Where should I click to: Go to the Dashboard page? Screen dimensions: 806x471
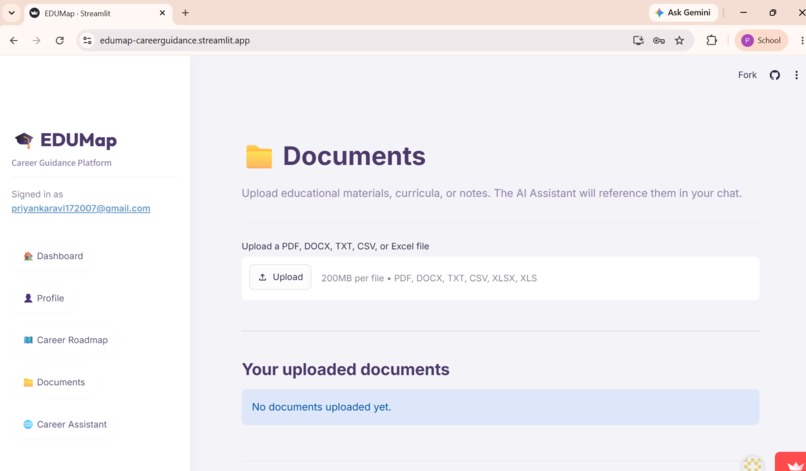coord(53,256)
